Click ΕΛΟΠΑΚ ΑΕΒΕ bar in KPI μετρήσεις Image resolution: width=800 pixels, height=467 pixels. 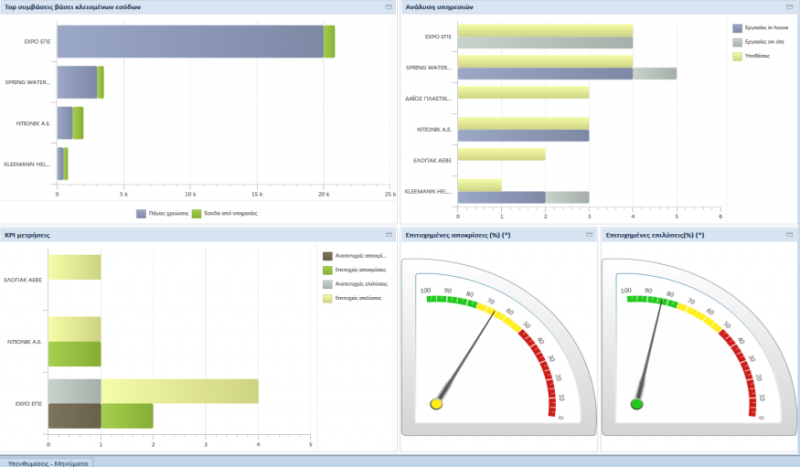click(74, 267)
